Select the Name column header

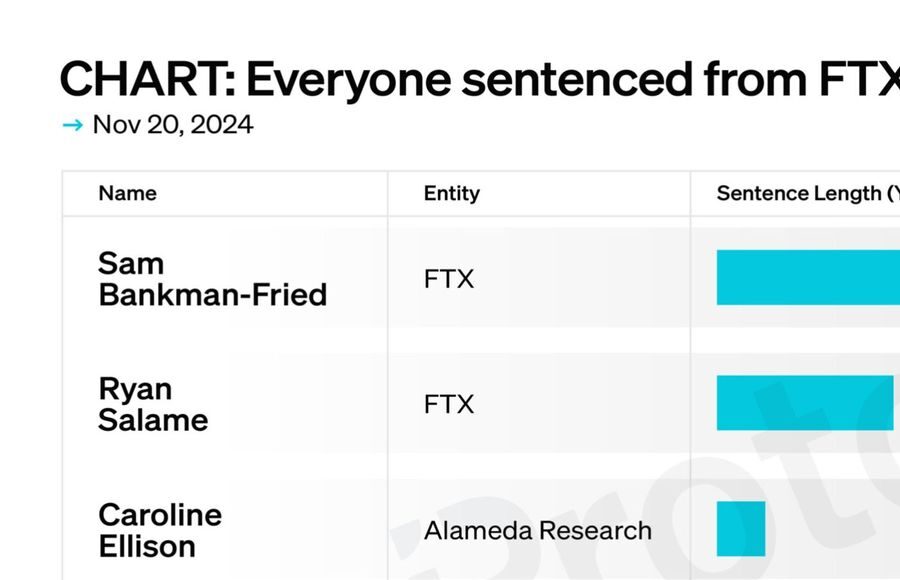click(x=127, y=194)
